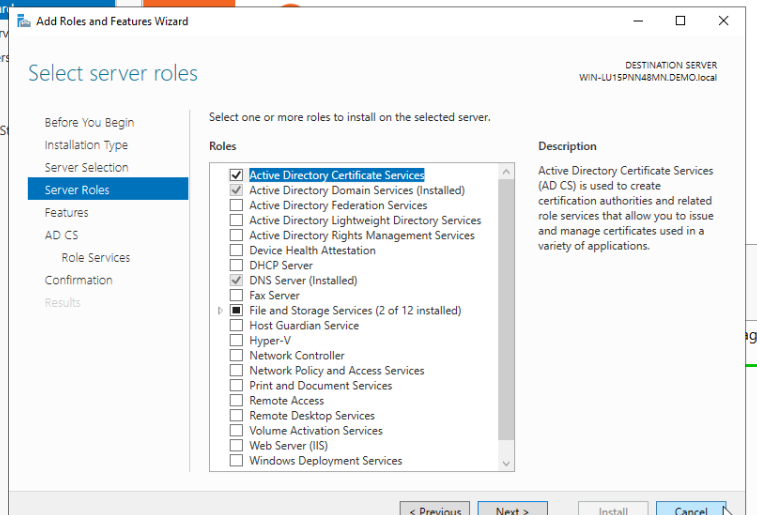757x515 pixels.
Task: Select the Remote Access label
Action: (286, 401)
